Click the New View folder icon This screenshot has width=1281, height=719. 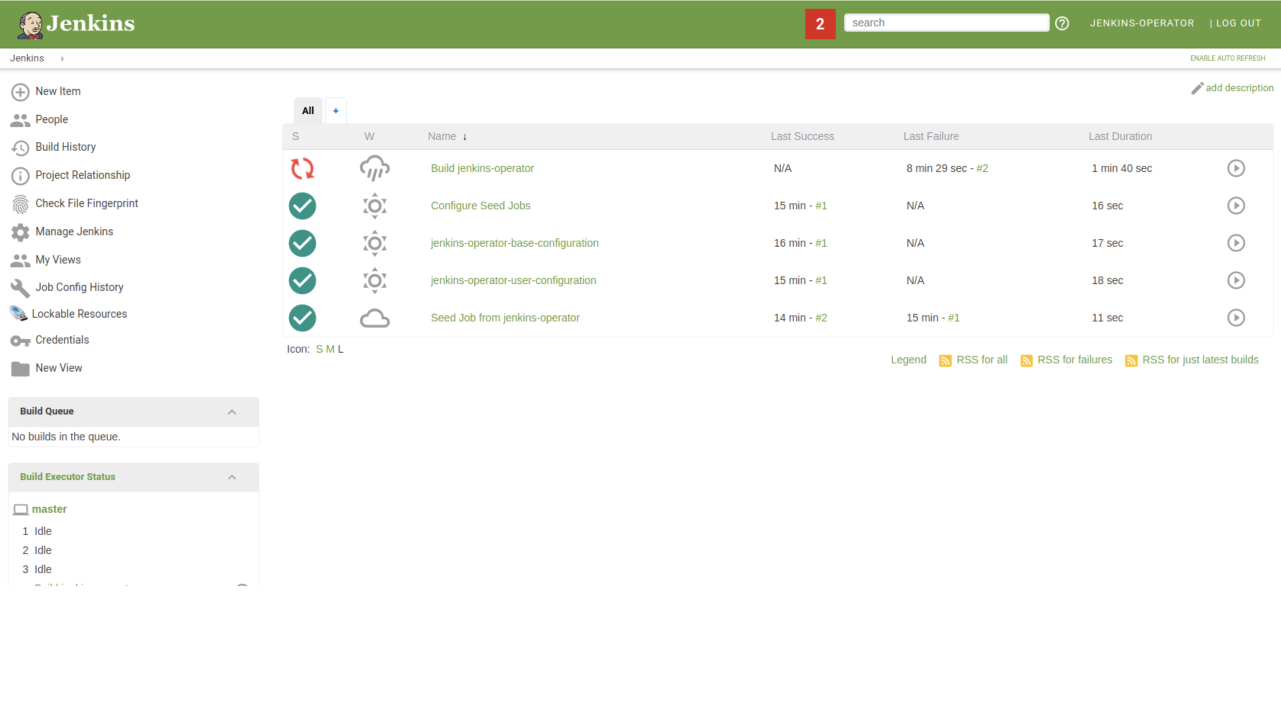20,369
